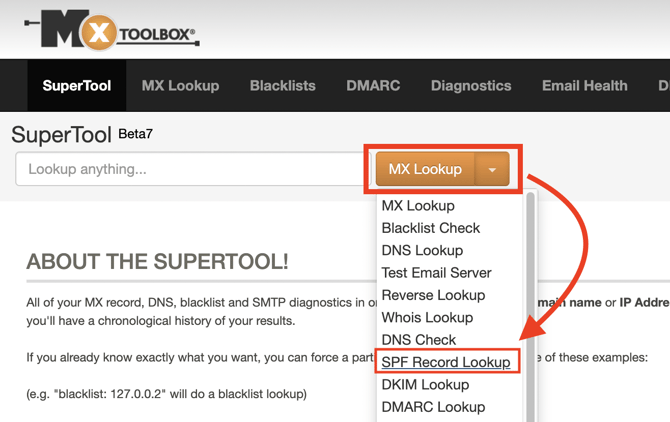Image resolution: width=670 pixels, height=422 pixels.
Task: Click the MxToolbox logo
Action: pos(112,33)
